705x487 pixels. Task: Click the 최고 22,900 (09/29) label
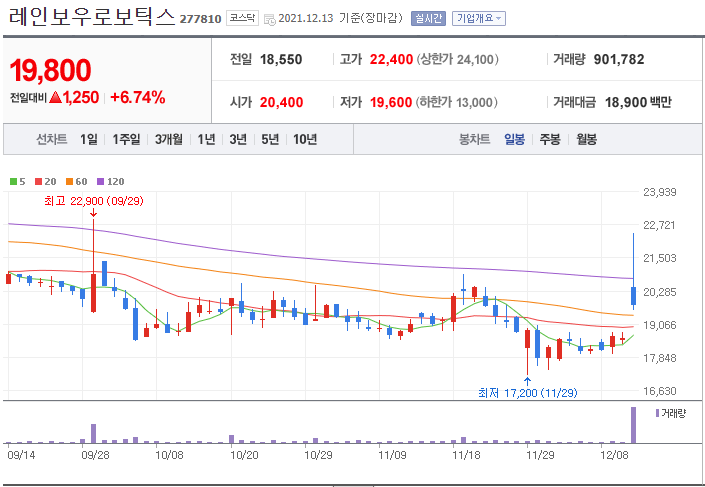[94, 201]
